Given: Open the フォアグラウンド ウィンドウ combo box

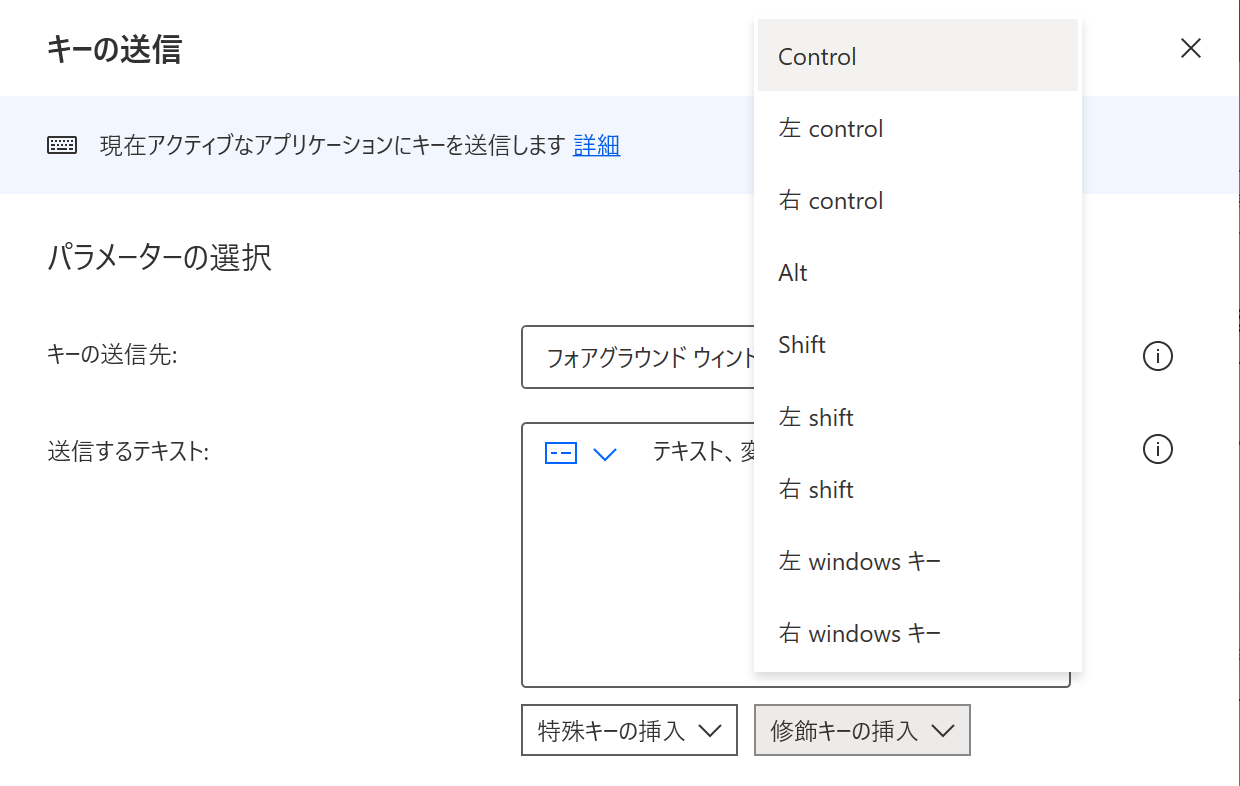Looking at the screenshot, I should [638, 357].
